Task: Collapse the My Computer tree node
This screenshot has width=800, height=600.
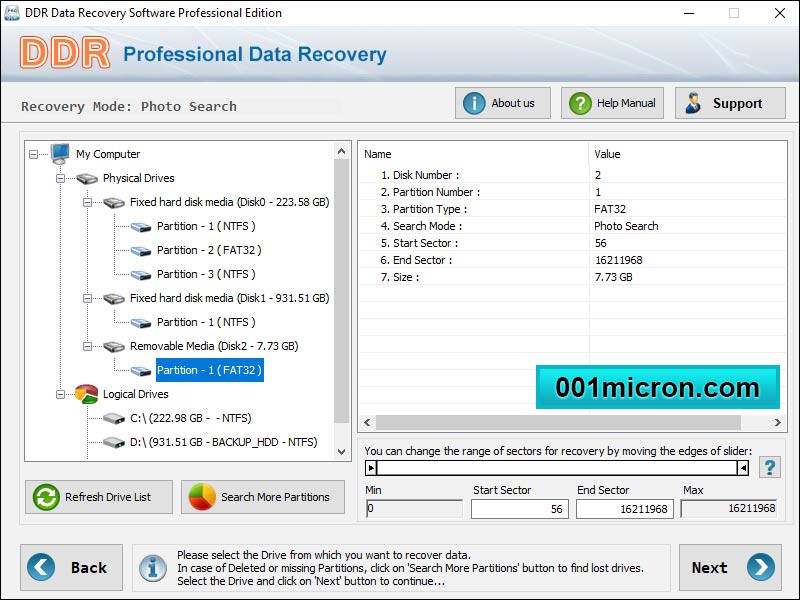Action: coord(35,154)
